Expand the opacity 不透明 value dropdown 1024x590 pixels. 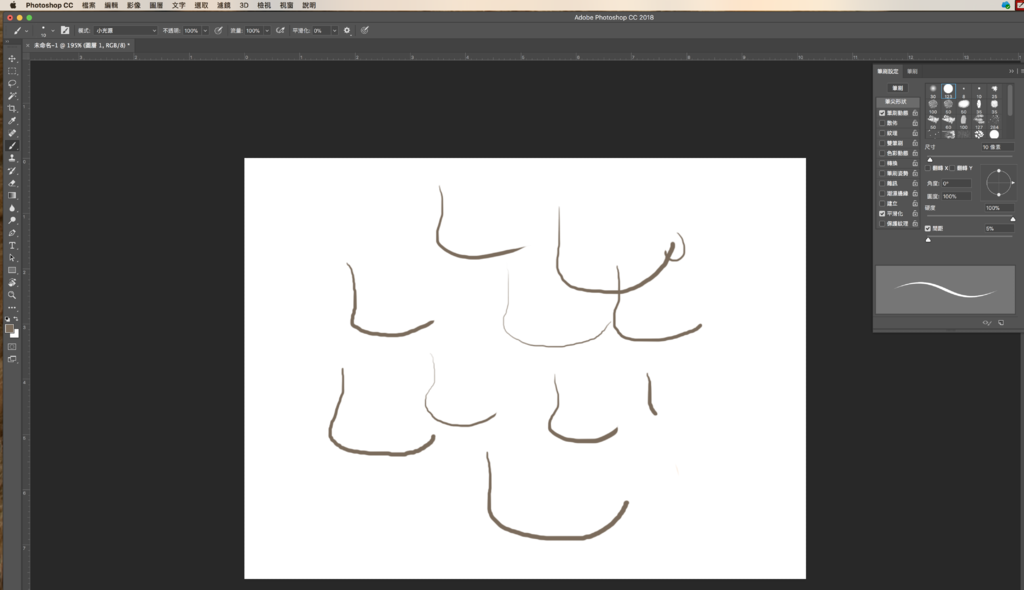tap(205, 31)
